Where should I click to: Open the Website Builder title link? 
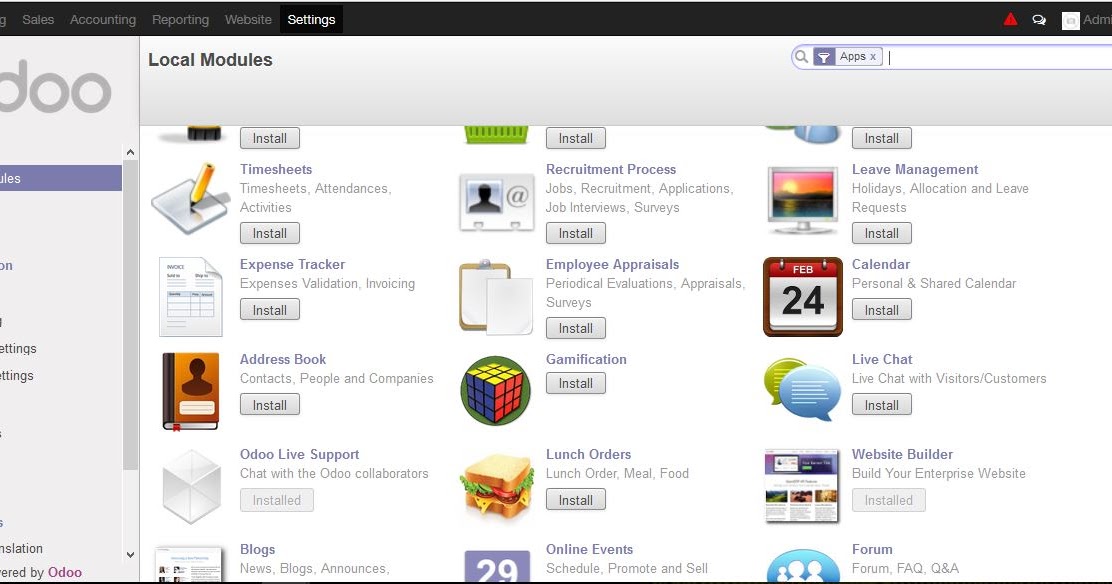click(902, 454)
